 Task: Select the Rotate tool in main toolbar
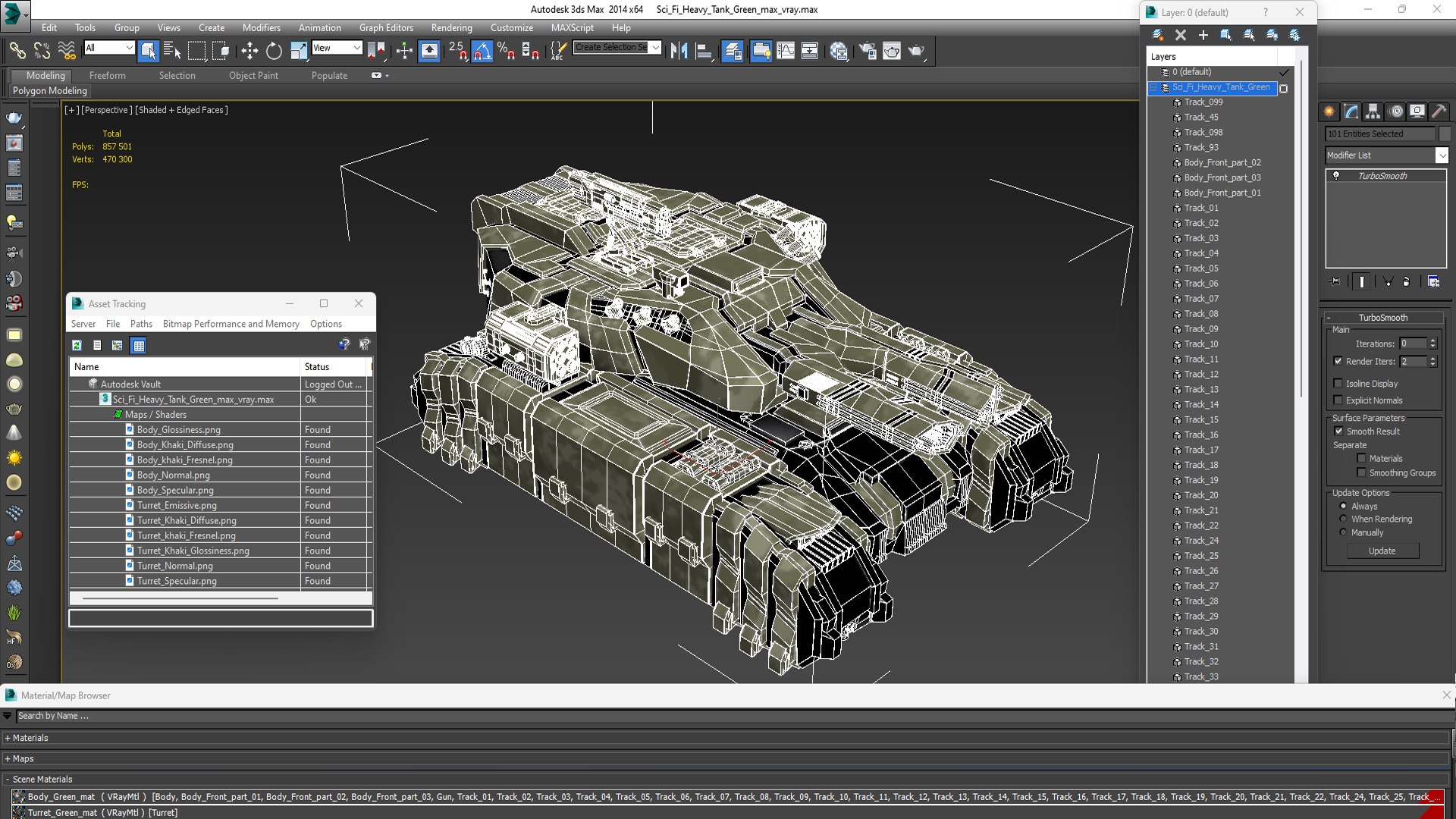click(x=274, y=51)
